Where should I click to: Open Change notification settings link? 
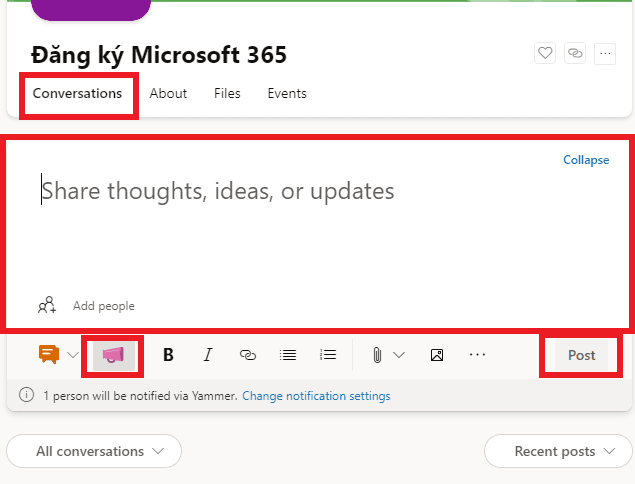tap(316, 396)
